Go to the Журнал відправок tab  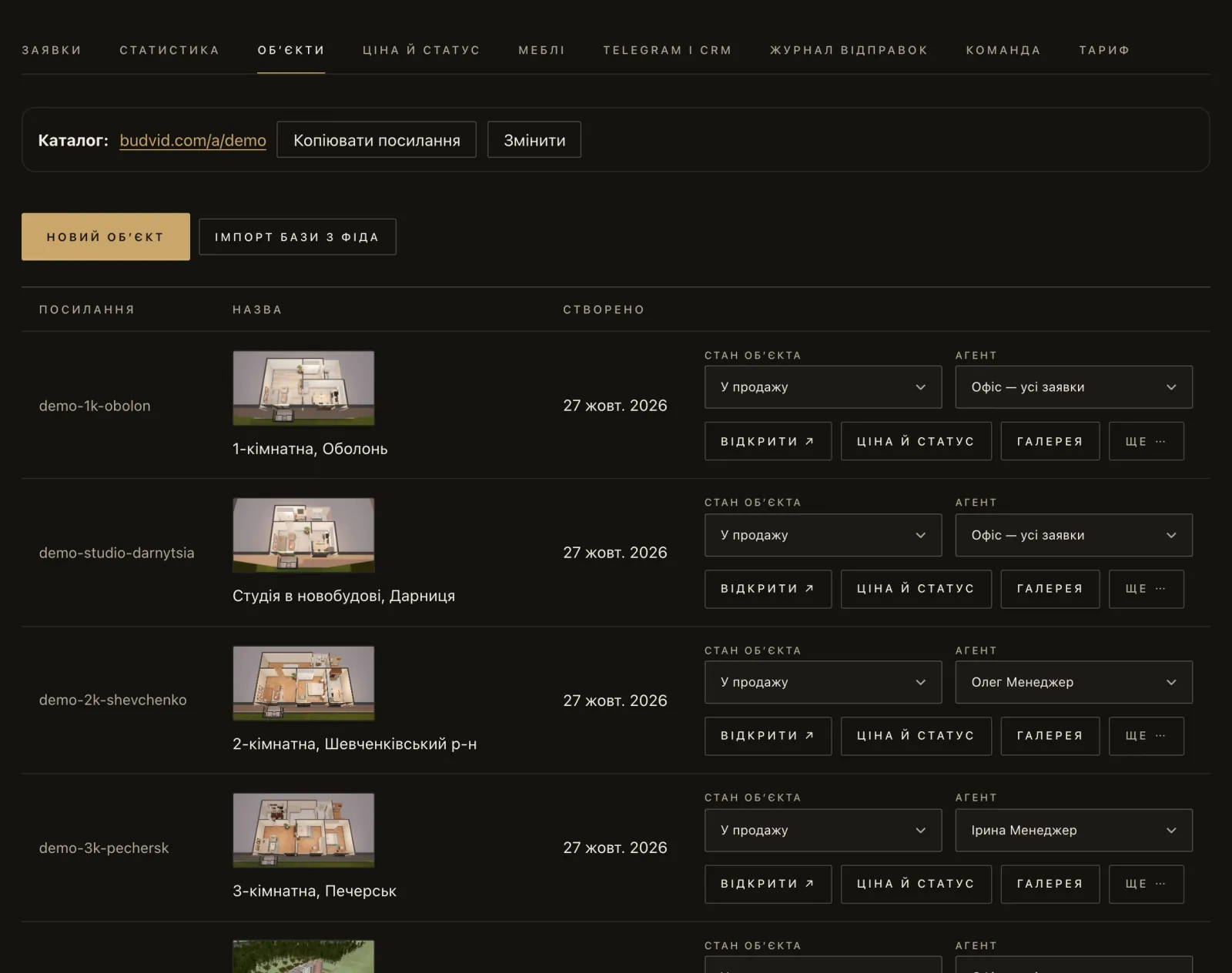849,50
